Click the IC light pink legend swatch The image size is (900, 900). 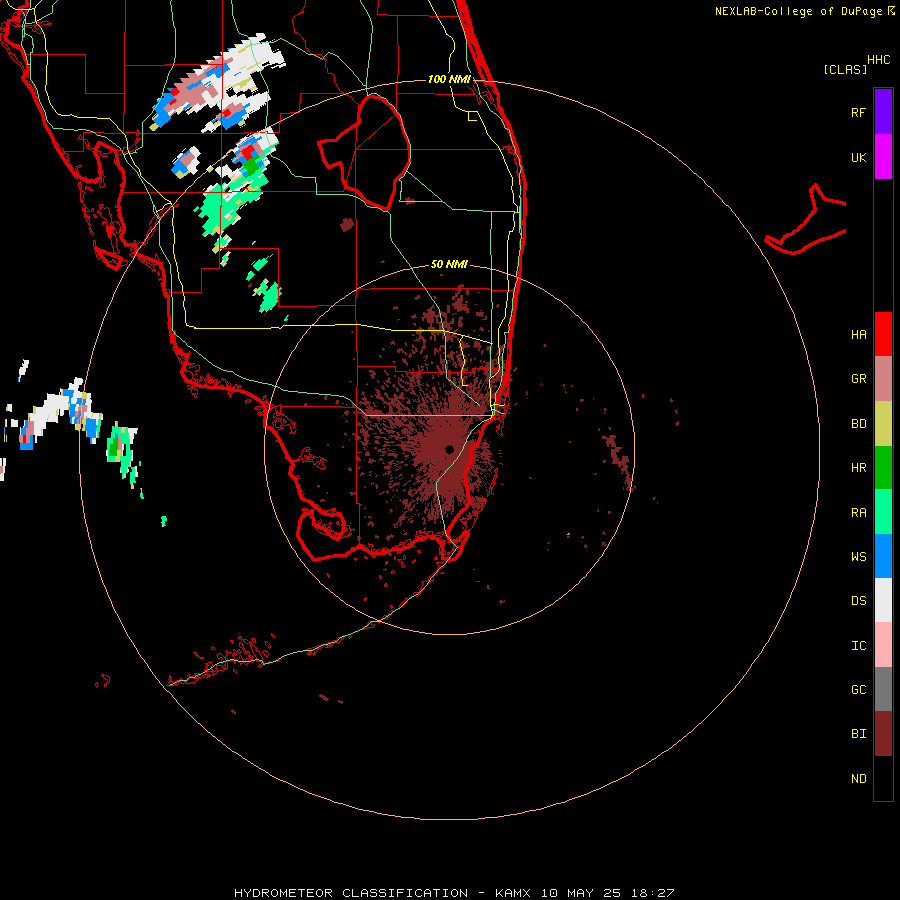click(x=883, y=645)
